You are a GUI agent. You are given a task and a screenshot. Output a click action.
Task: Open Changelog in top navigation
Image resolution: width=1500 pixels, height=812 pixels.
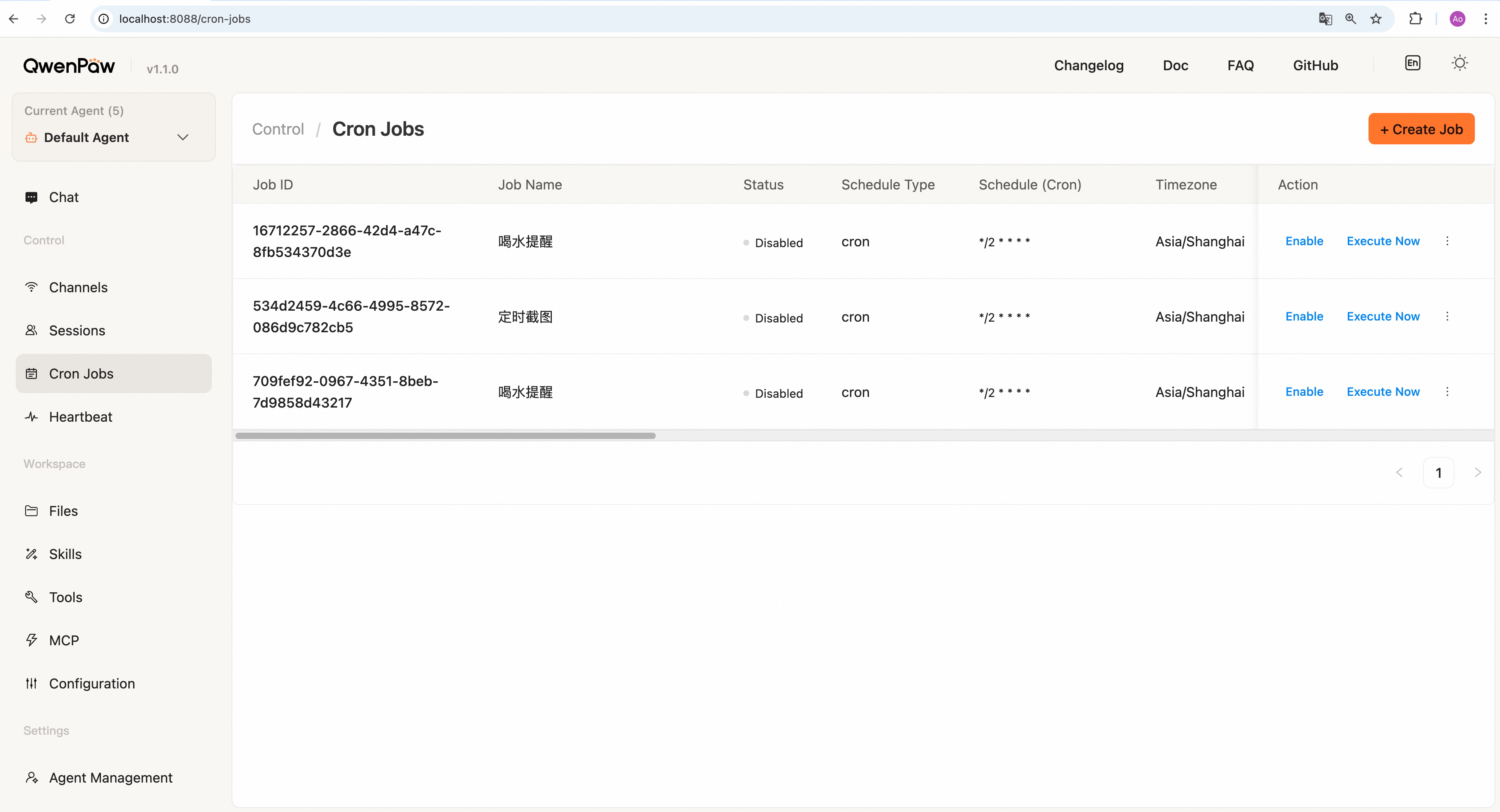point(1088,65)
